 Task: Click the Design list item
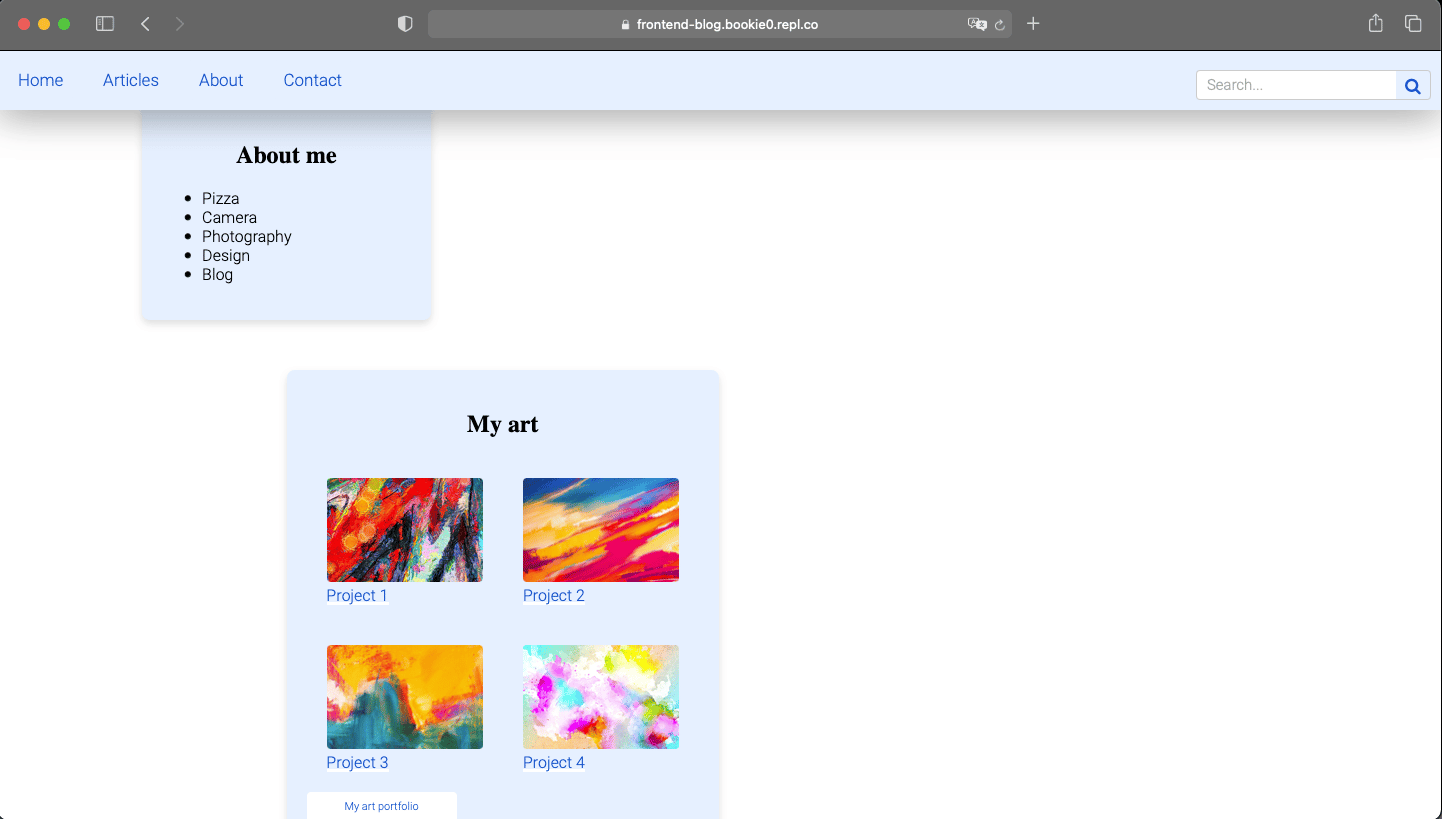[226, 256]
